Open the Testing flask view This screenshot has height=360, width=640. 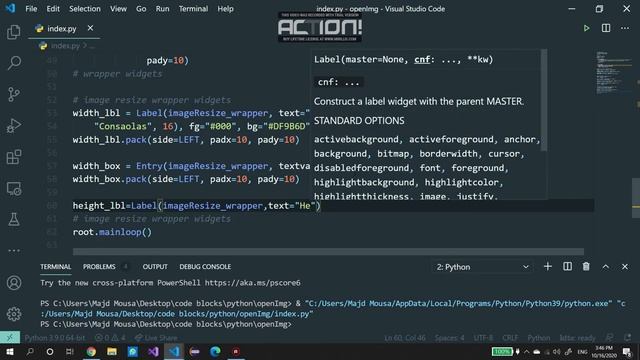click(x=13, y=220)
